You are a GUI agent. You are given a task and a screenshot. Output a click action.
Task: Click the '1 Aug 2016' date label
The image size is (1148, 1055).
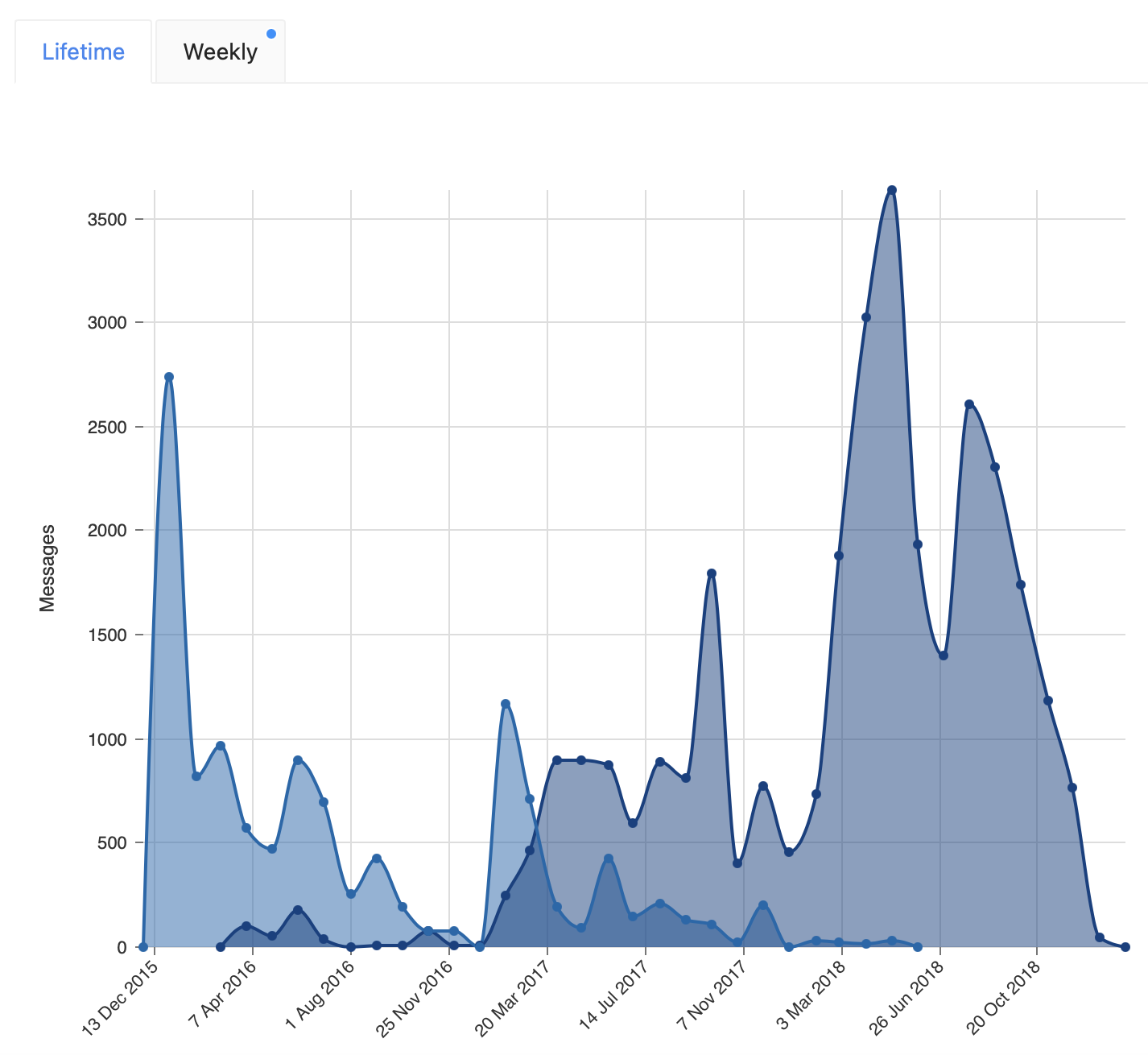pos(320,991)
